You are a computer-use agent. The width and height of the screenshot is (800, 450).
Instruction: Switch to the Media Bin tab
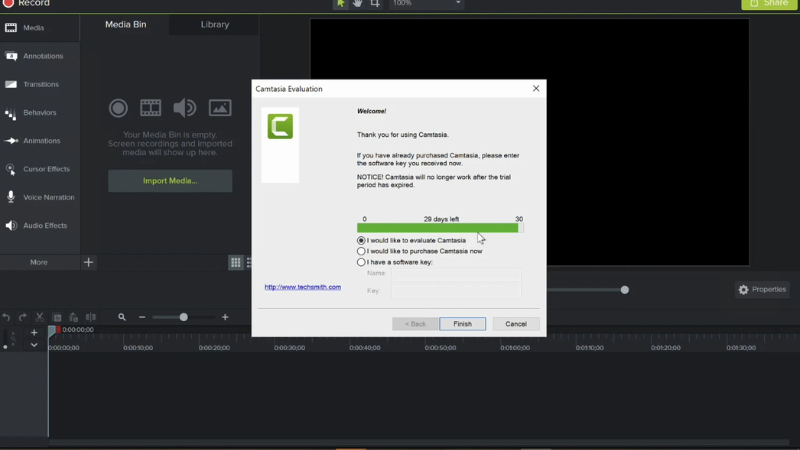(126, 24)
